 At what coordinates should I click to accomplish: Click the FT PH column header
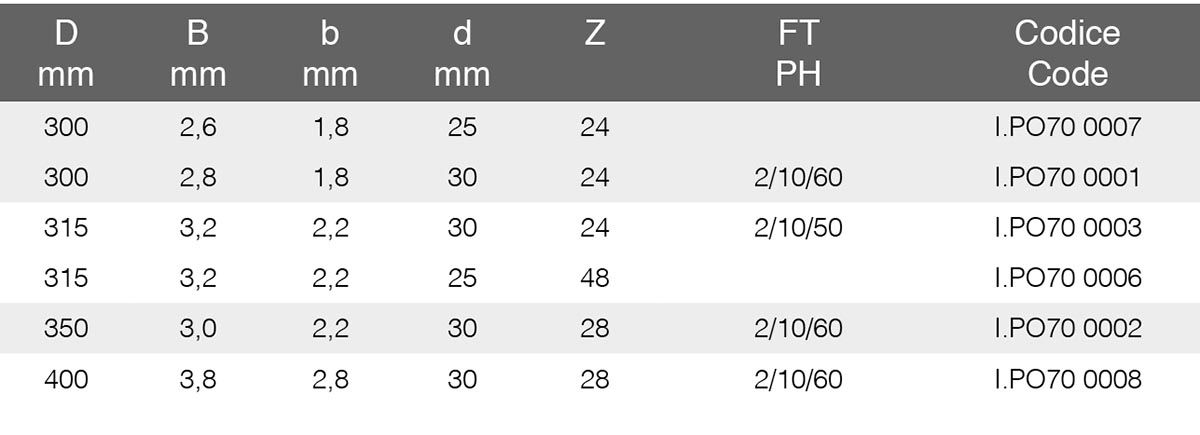(798, 53)
